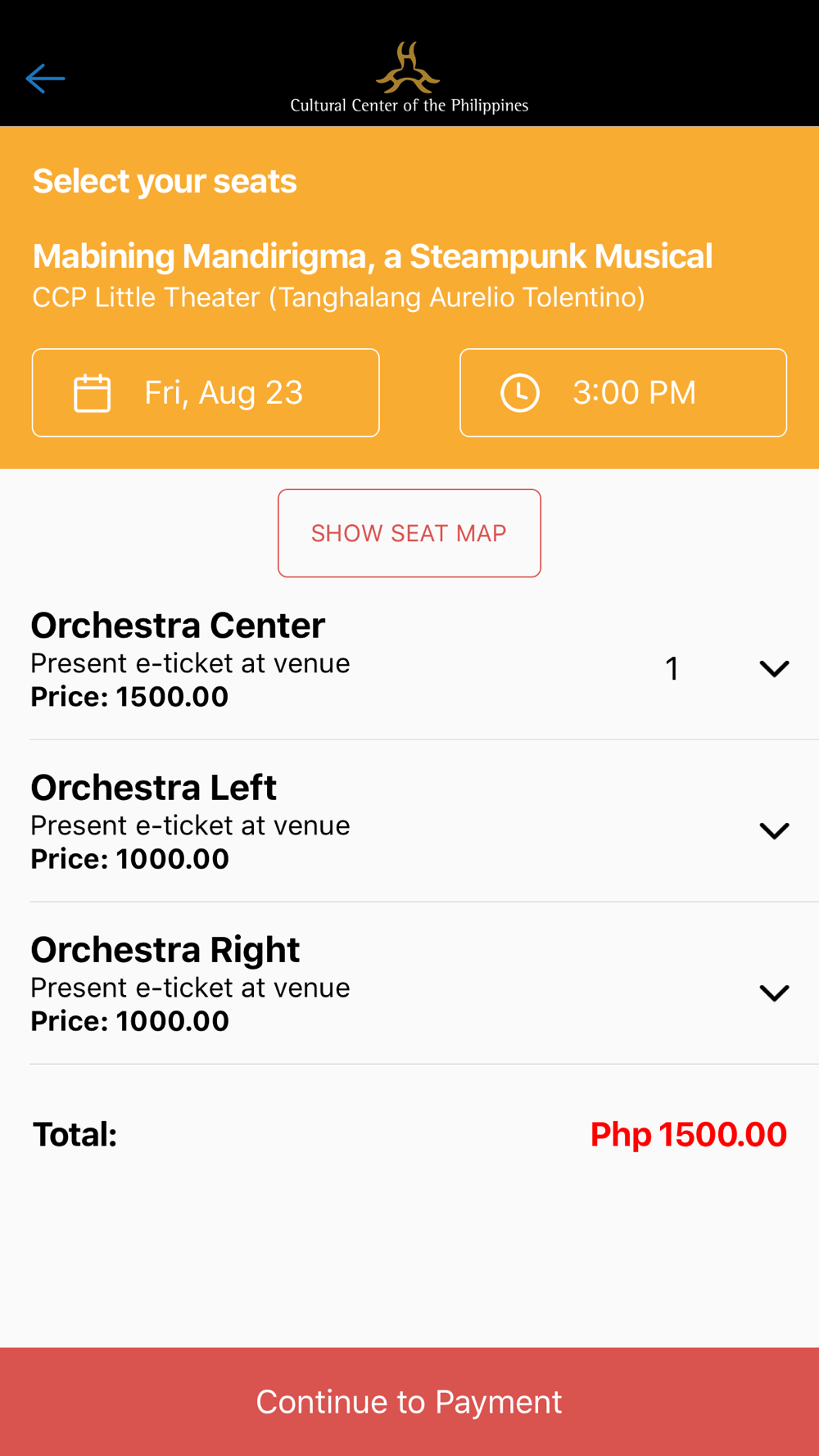
Task: Continue to Payment
Action: pos(409,1402)
